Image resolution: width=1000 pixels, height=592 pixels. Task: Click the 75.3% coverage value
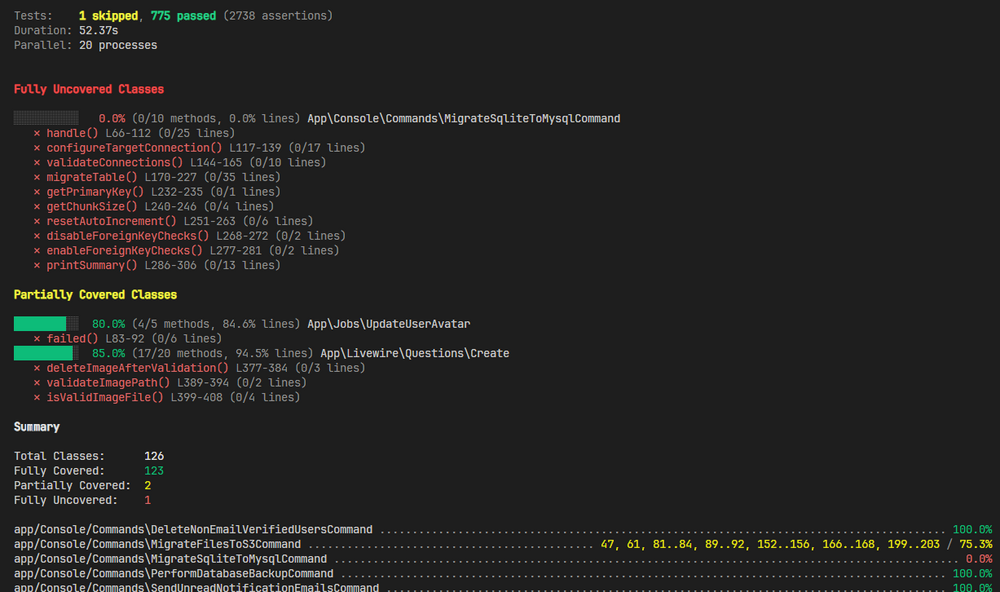tap(975, 544)
